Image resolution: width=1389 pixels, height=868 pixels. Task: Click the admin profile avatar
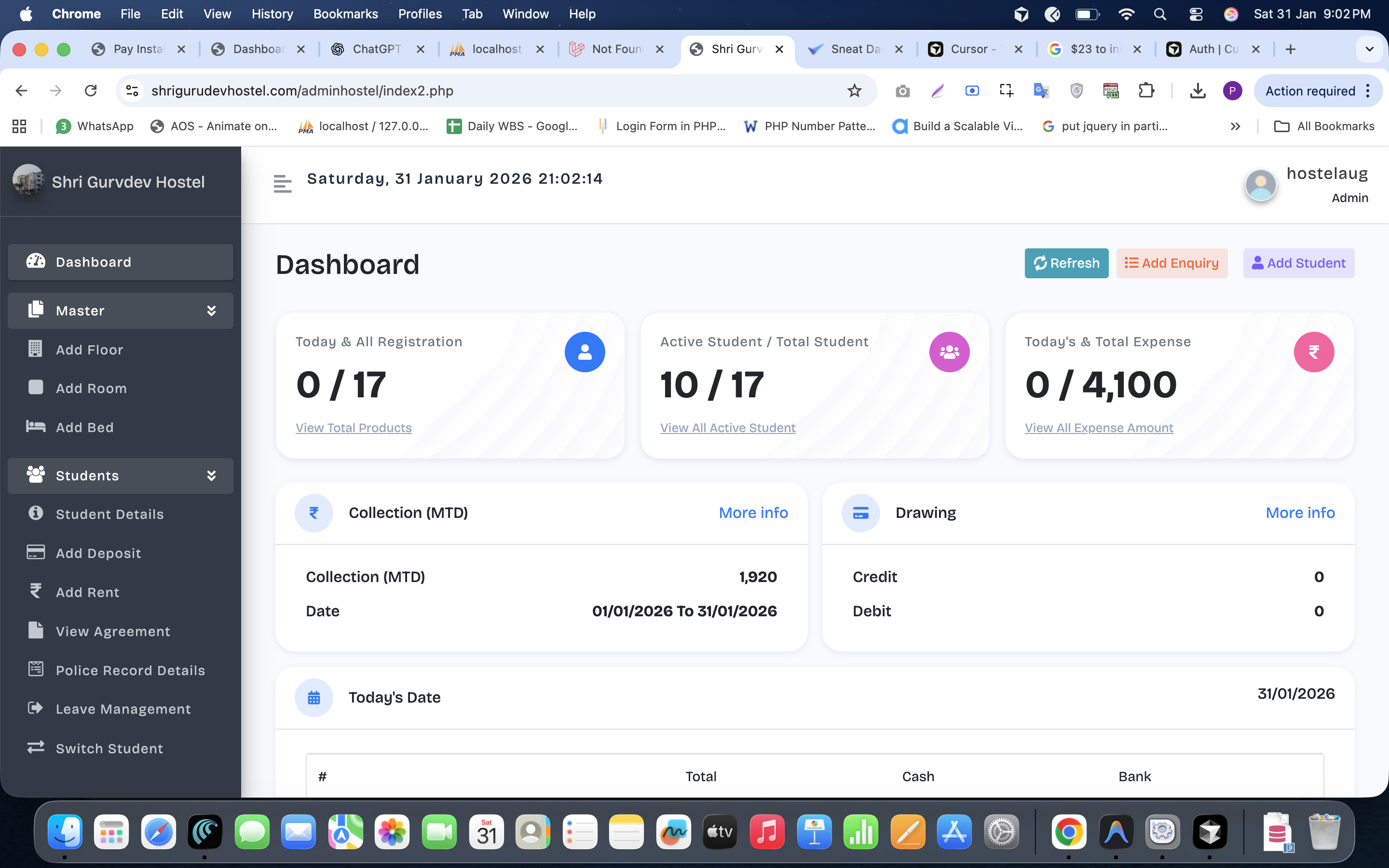click(1260, 185)
